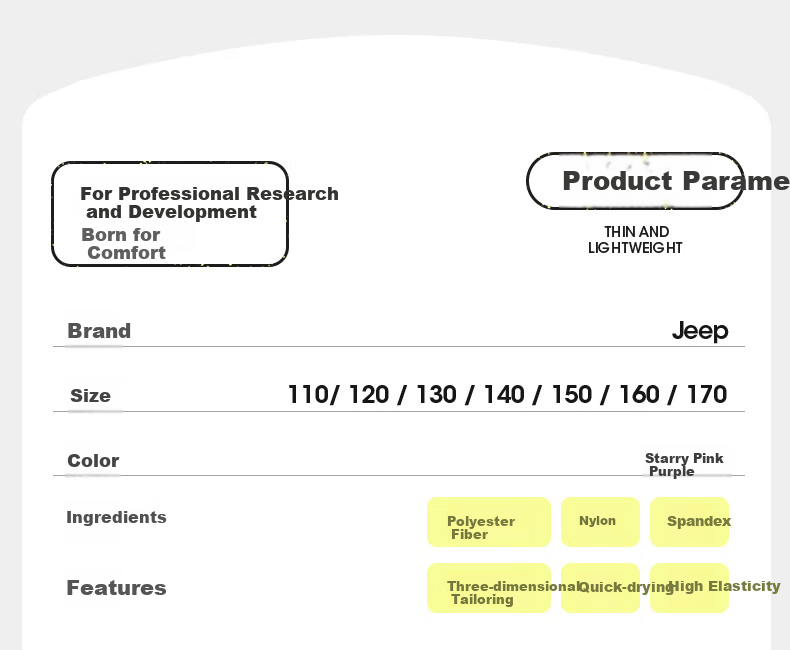Select the Nylon ingredient tag
Image resolution: width=790 pixels, height=650 pixels.
tap(600, 522)
